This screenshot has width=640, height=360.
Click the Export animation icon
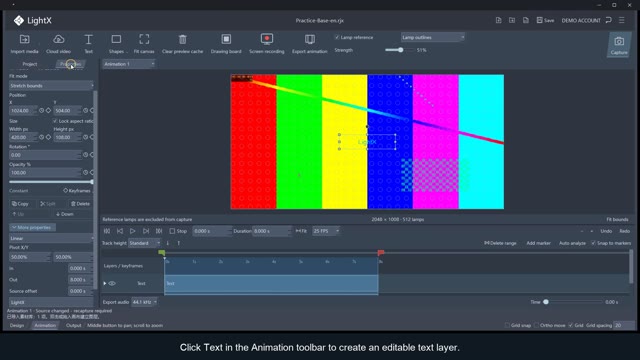[x=310, y=40]
